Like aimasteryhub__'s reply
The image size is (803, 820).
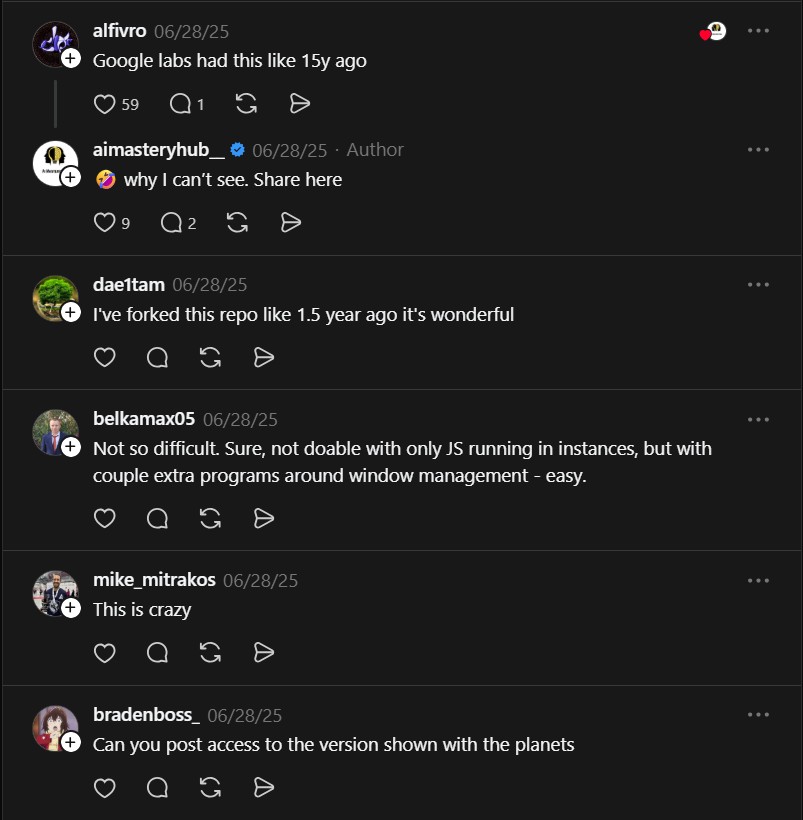coord(104,223)
